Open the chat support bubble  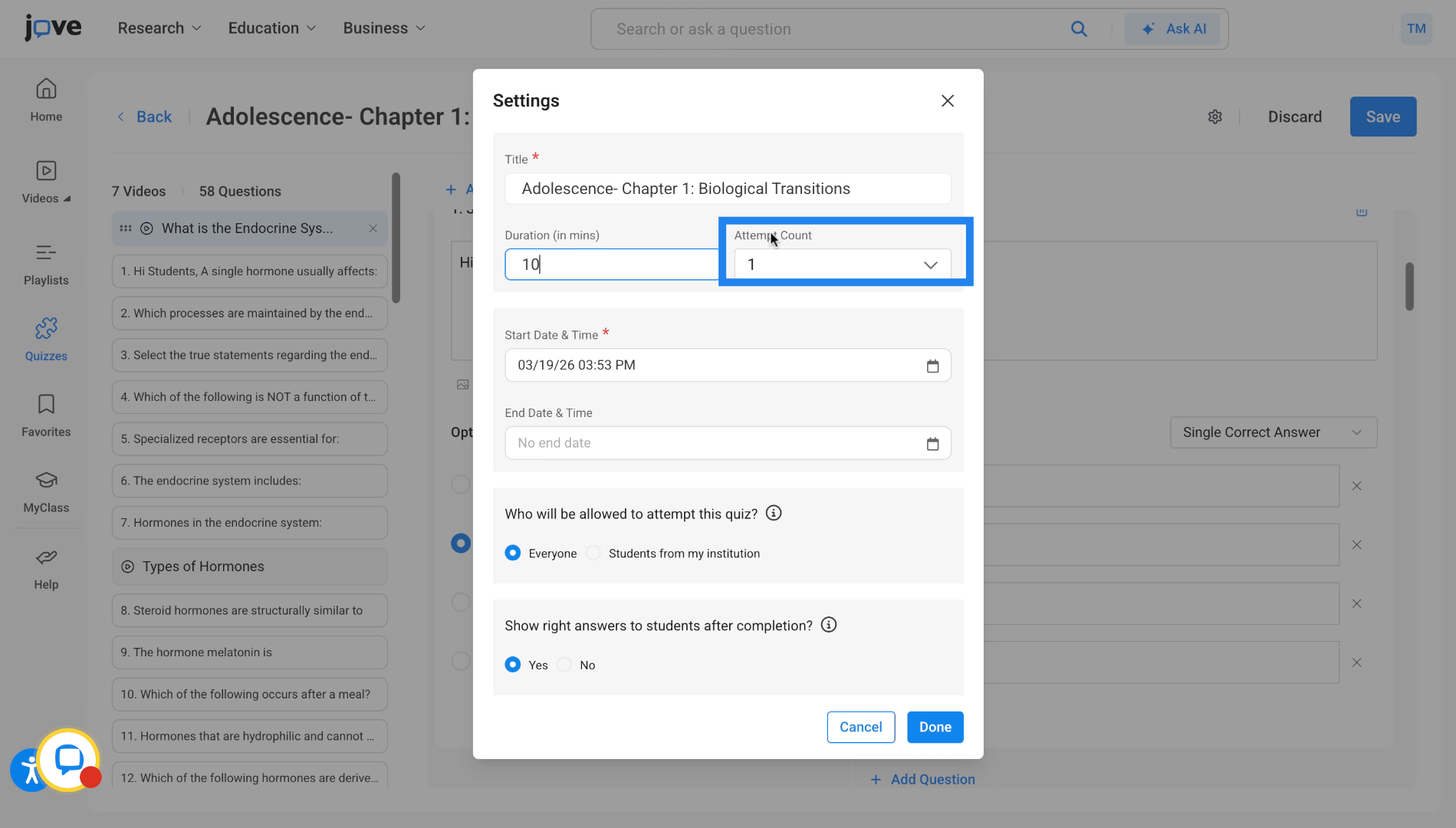pos(69,759)
